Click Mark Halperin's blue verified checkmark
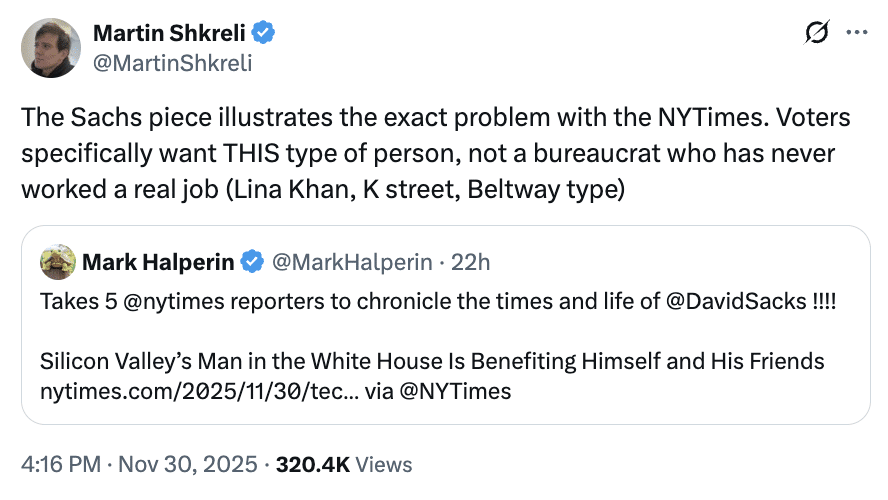 point(254,262)
